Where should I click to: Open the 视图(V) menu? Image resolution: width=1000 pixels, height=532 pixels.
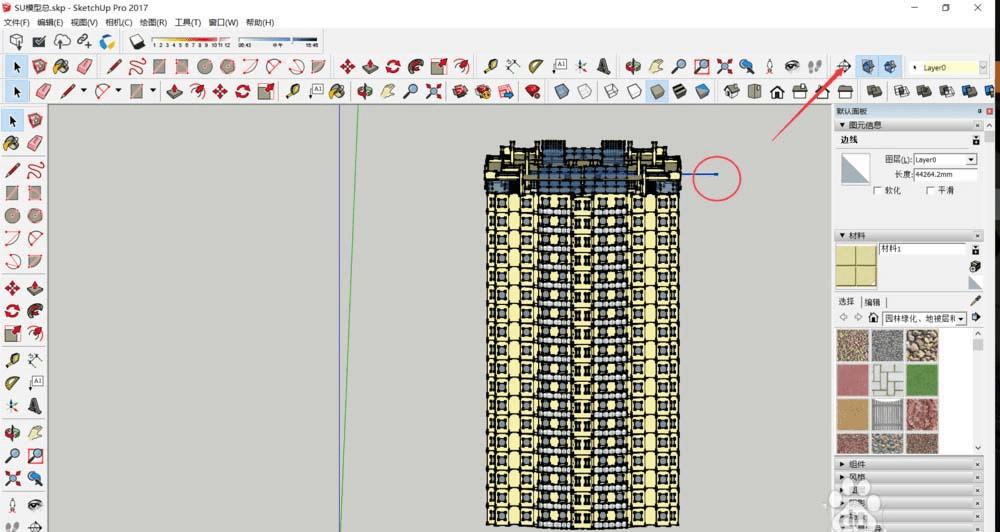click(84, 22)
